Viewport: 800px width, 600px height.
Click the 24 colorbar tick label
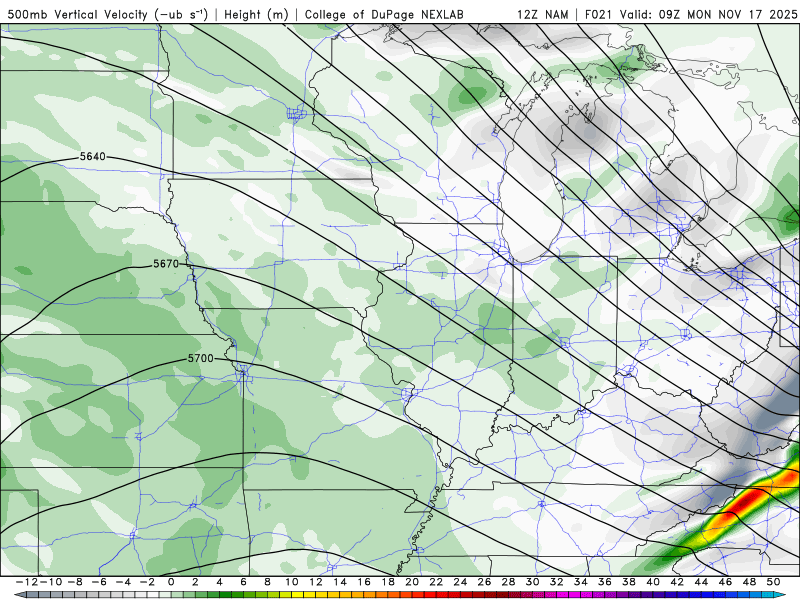coord(460,582)
